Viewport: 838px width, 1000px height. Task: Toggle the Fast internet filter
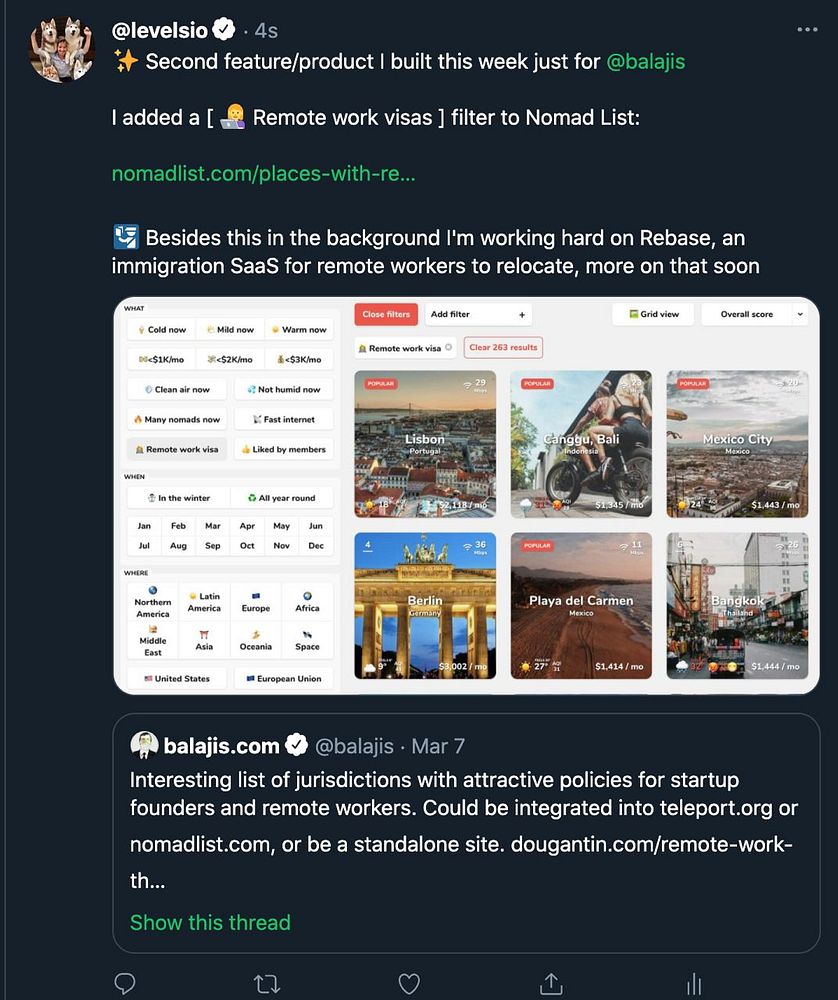284,419
